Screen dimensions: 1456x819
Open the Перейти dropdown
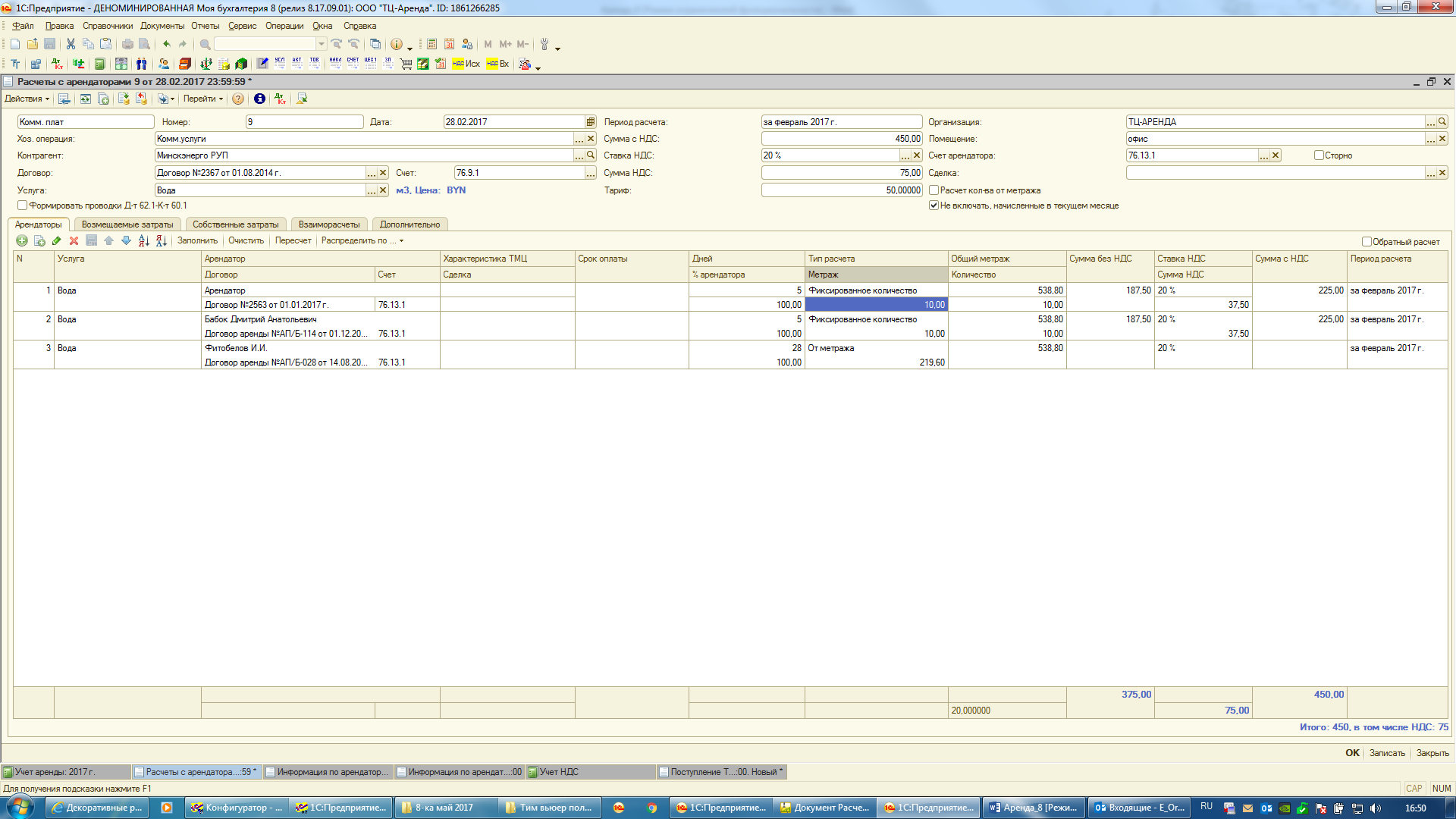click(x=202, y=99)
